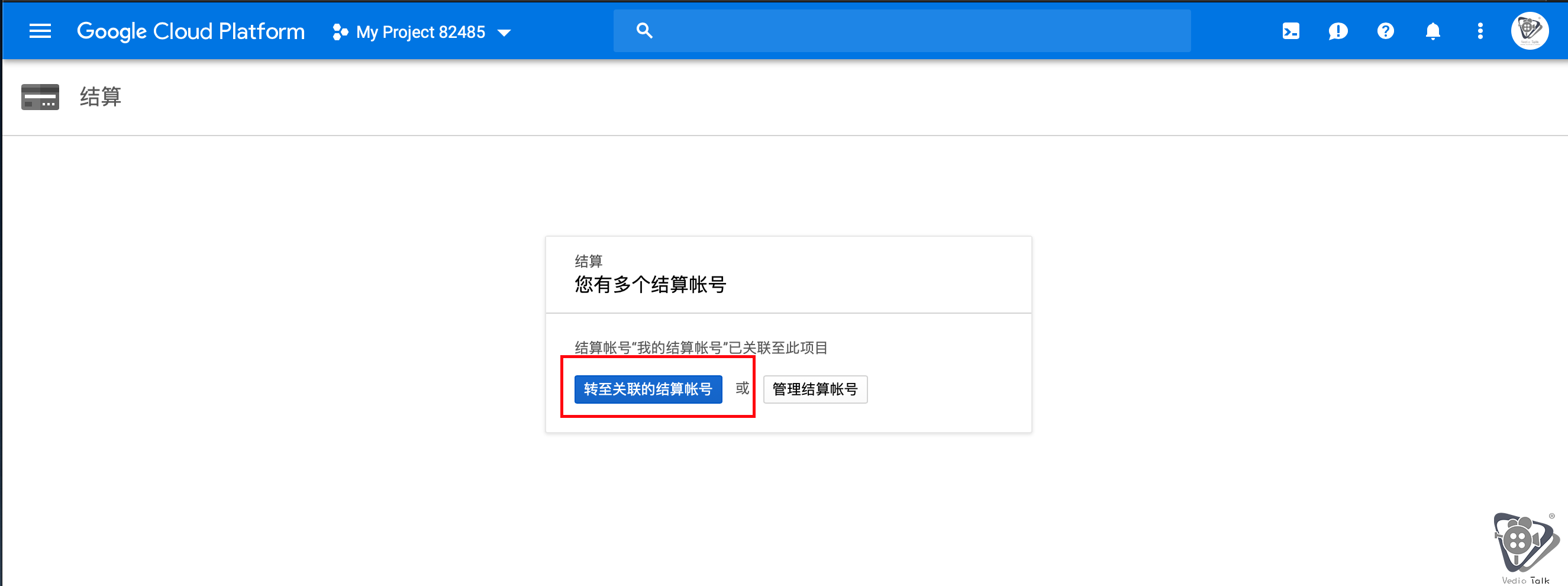Show notifications via the bell icon
1568x586 pixels.
(1433, 31)
